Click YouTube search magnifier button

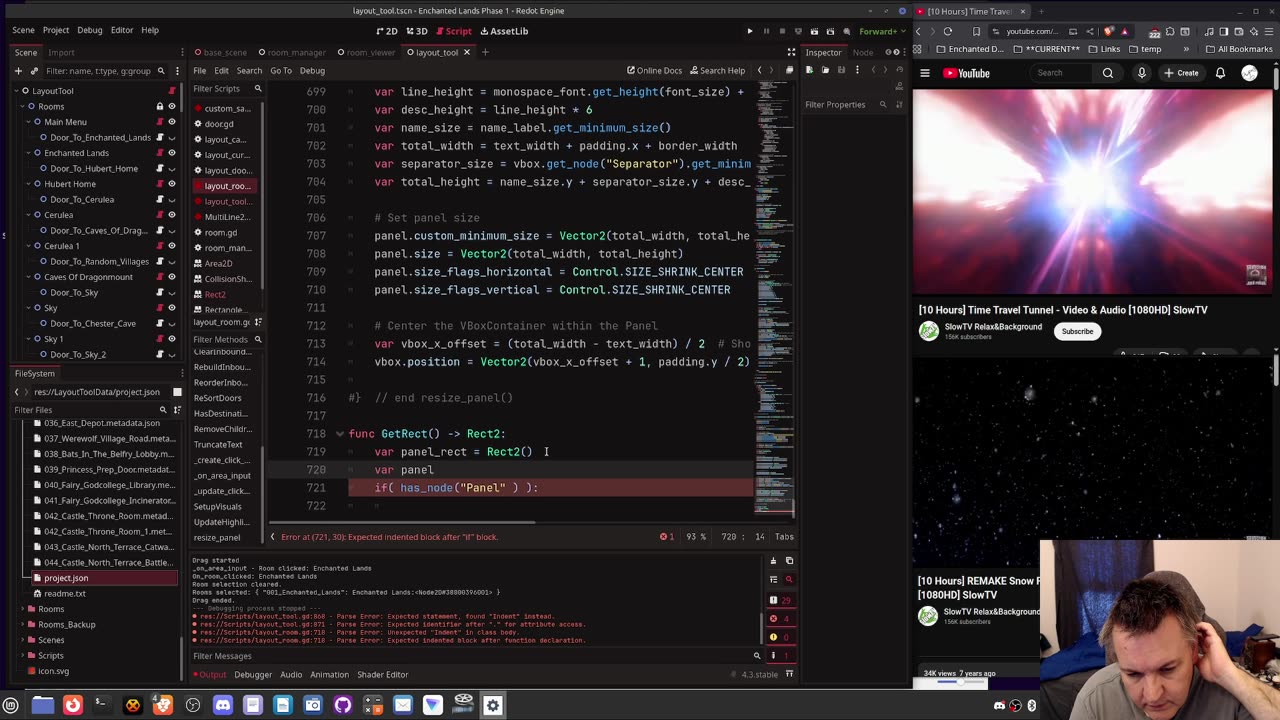[x=1107, y=73]
